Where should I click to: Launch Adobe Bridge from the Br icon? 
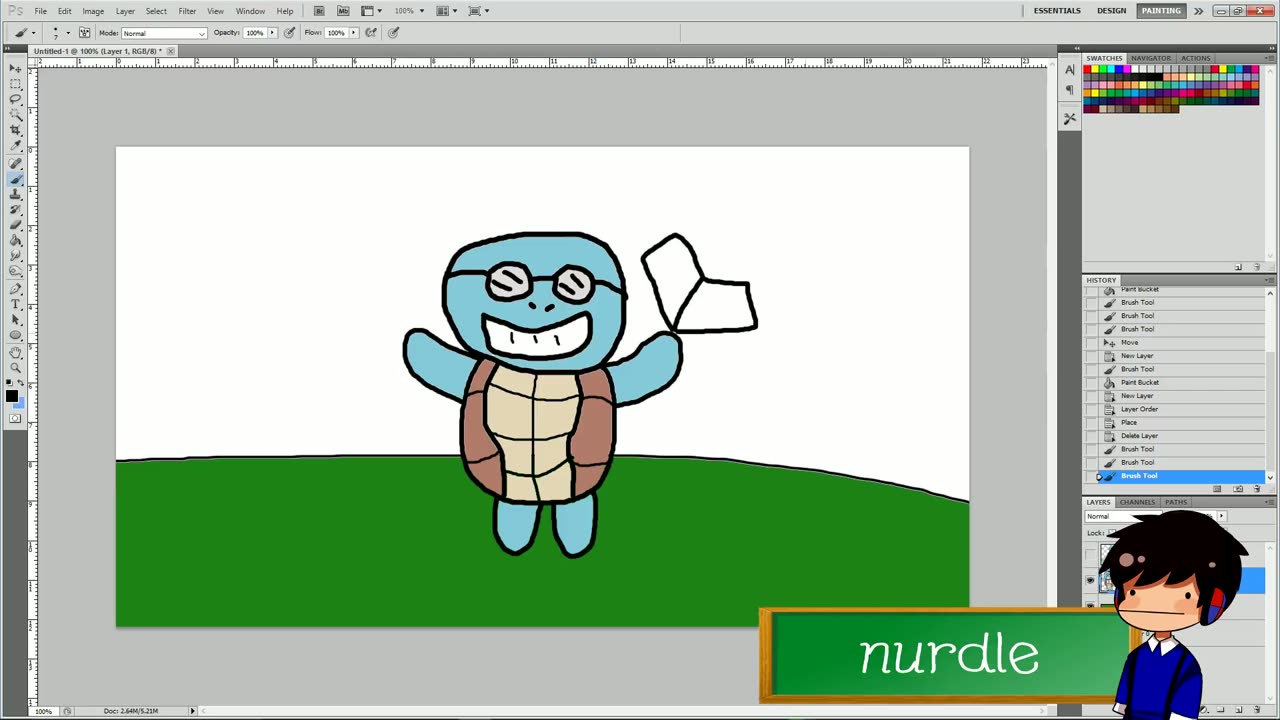point(319,11)
